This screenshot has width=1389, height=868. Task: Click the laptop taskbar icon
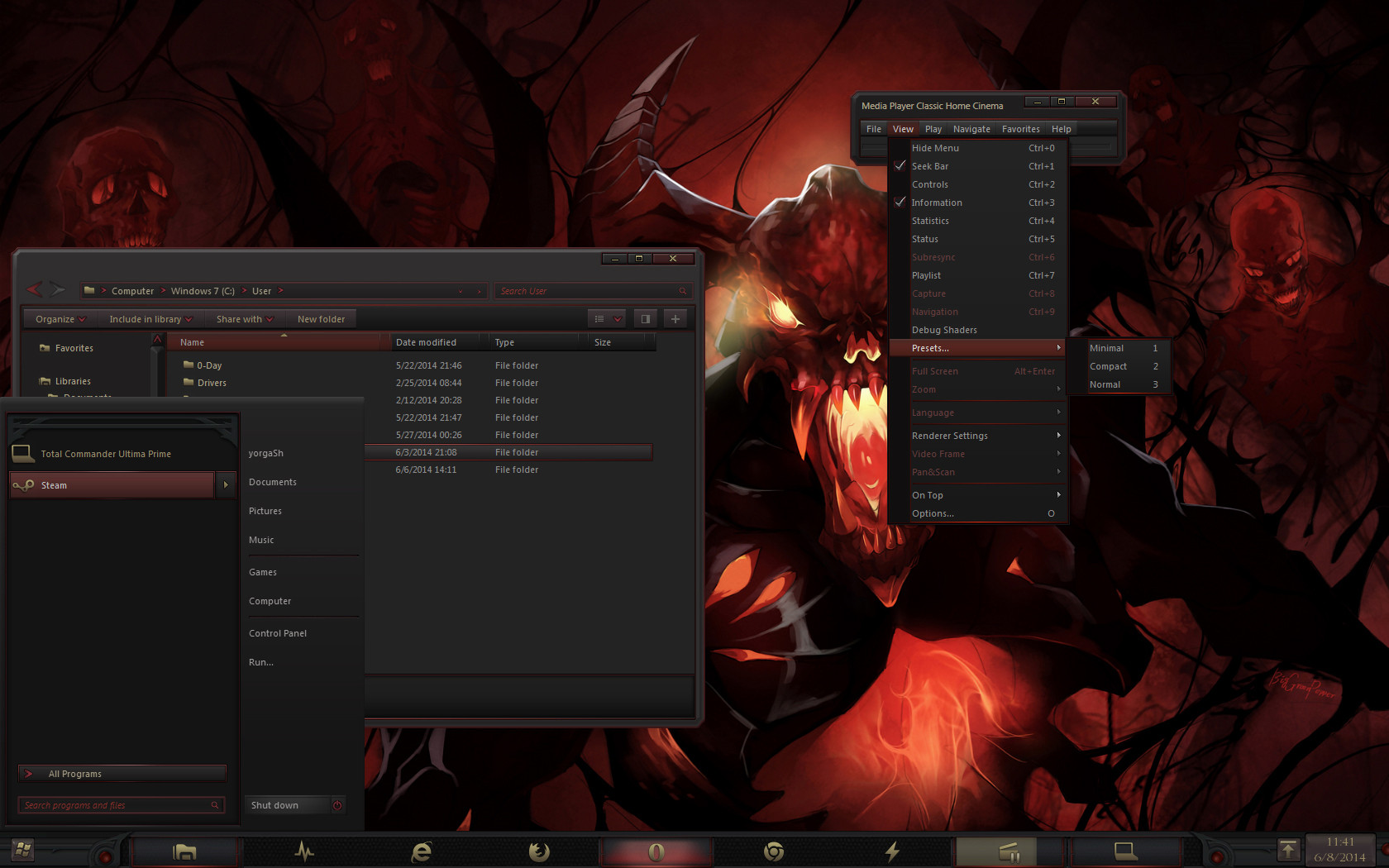coord(1126,851)
